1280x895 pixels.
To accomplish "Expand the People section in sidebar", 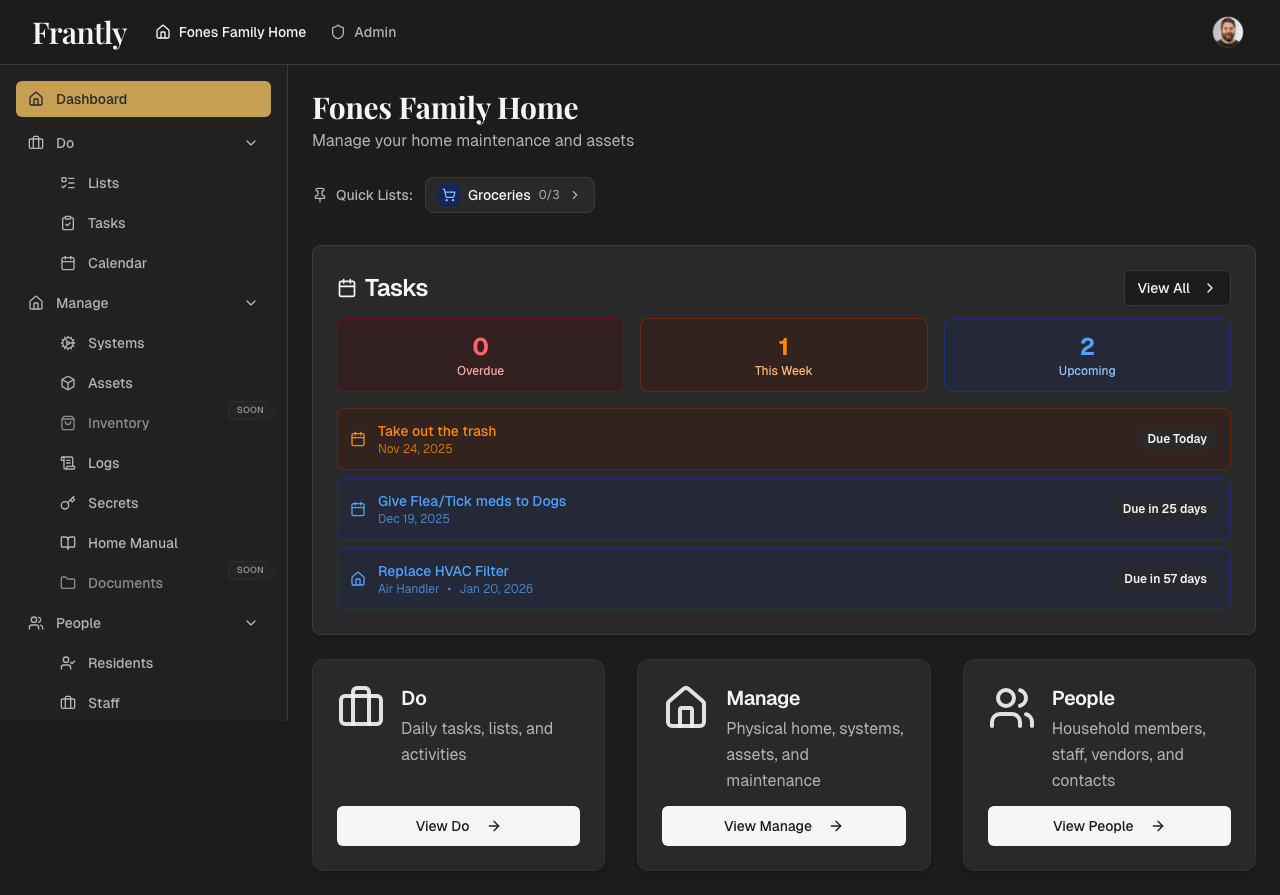I will (251, 623).
